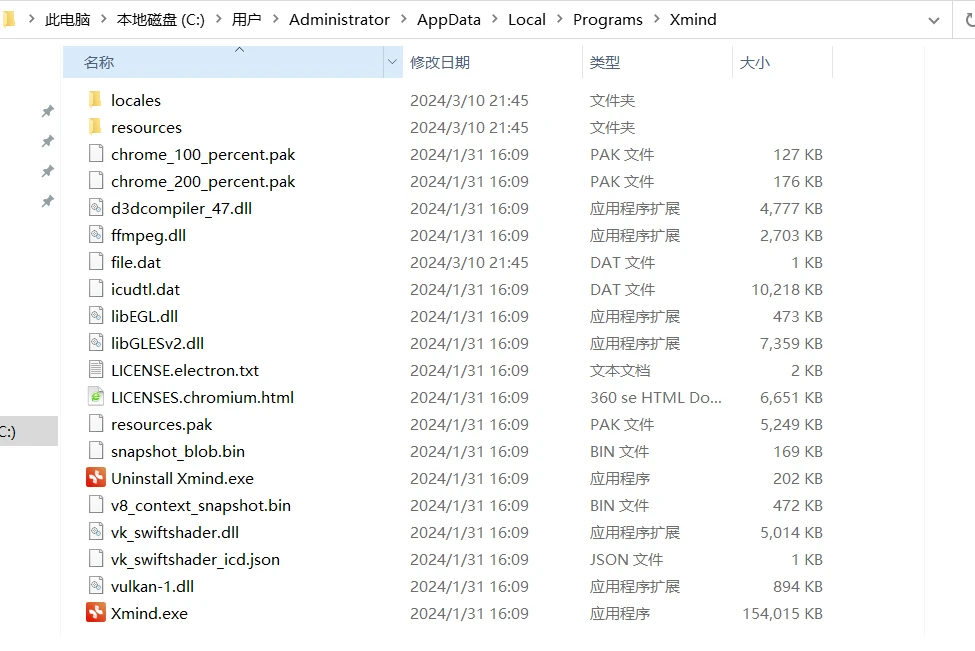The width and height of the screenshot is (975, 651).
Task: Expand the chevron after 本地磁盘 (C:)
Action: 218,19
